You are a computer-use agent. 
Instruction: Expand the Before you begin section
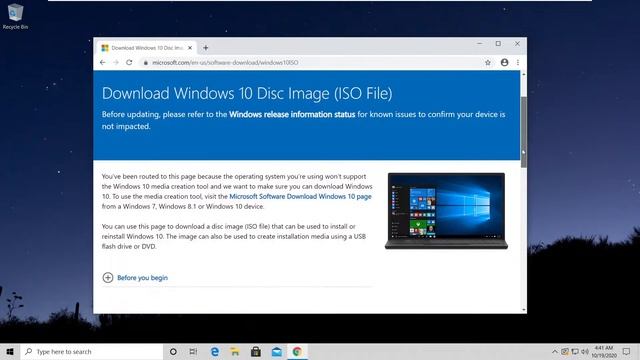(108, 278)
